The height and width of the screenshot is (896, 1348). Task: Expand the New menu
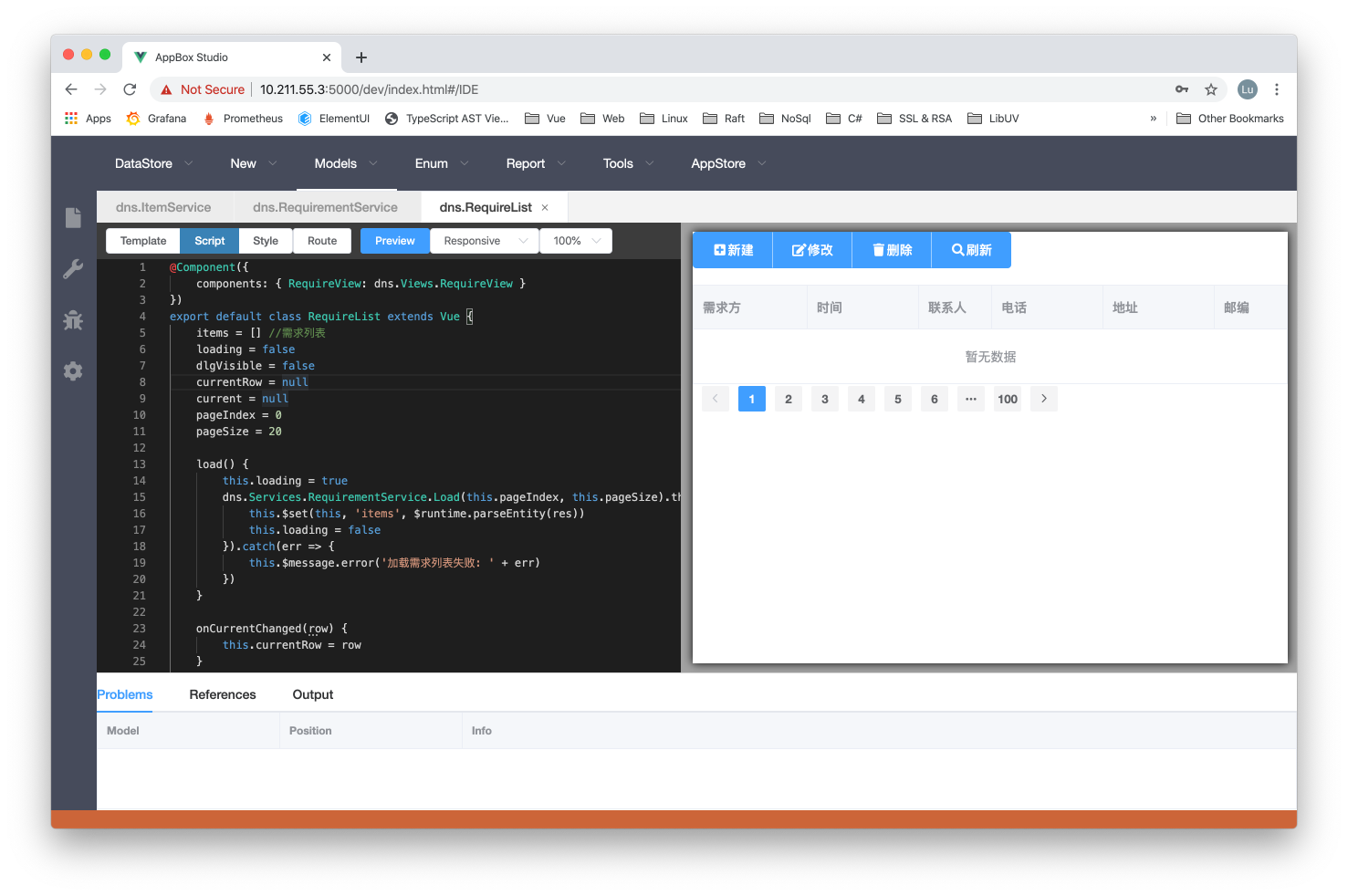(254, 163)
